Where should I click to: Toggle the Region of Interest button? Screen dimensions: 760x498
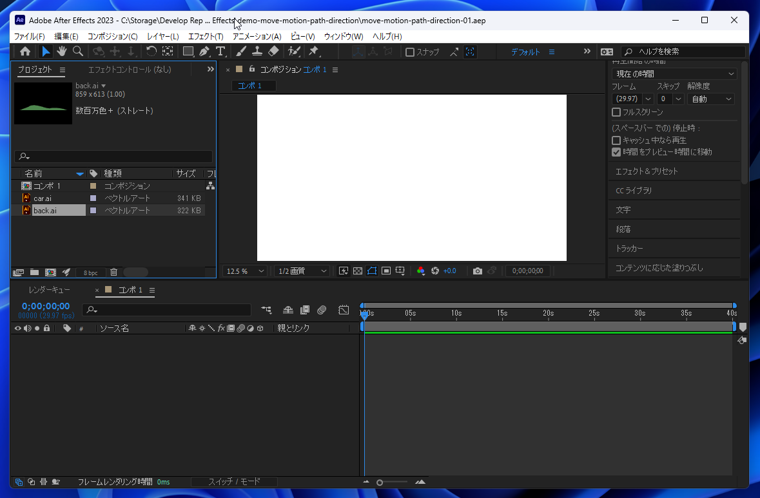coord(386,271)
